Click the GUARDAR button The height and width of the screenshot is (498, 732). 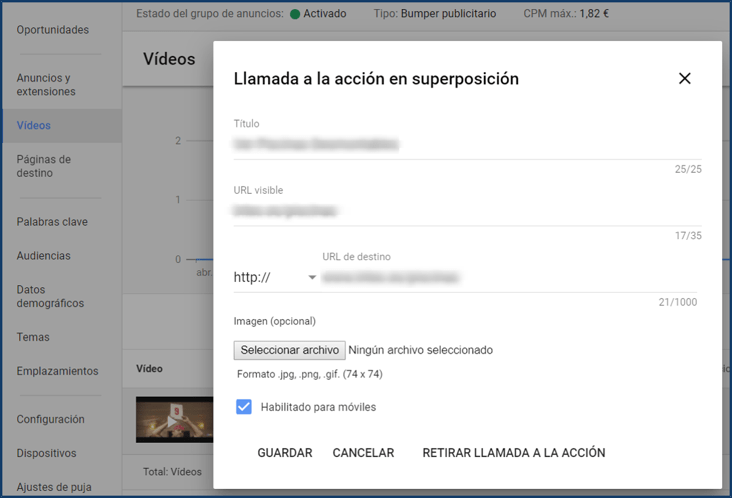tap(285, 453)
